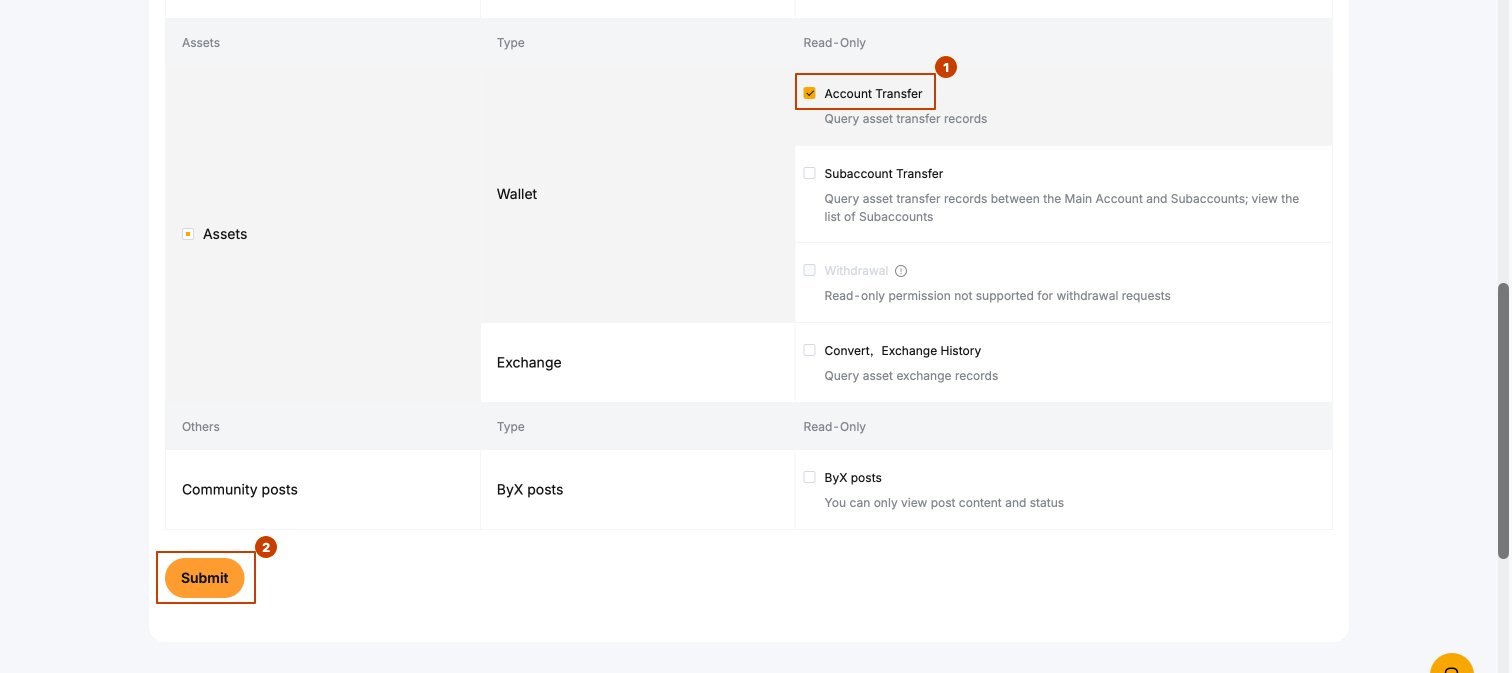Image resolution: width=1512 pixels, height=673 pixels.
Task: Click 'Read-only permission not supported' note
Action: click(x=997, y=296)
